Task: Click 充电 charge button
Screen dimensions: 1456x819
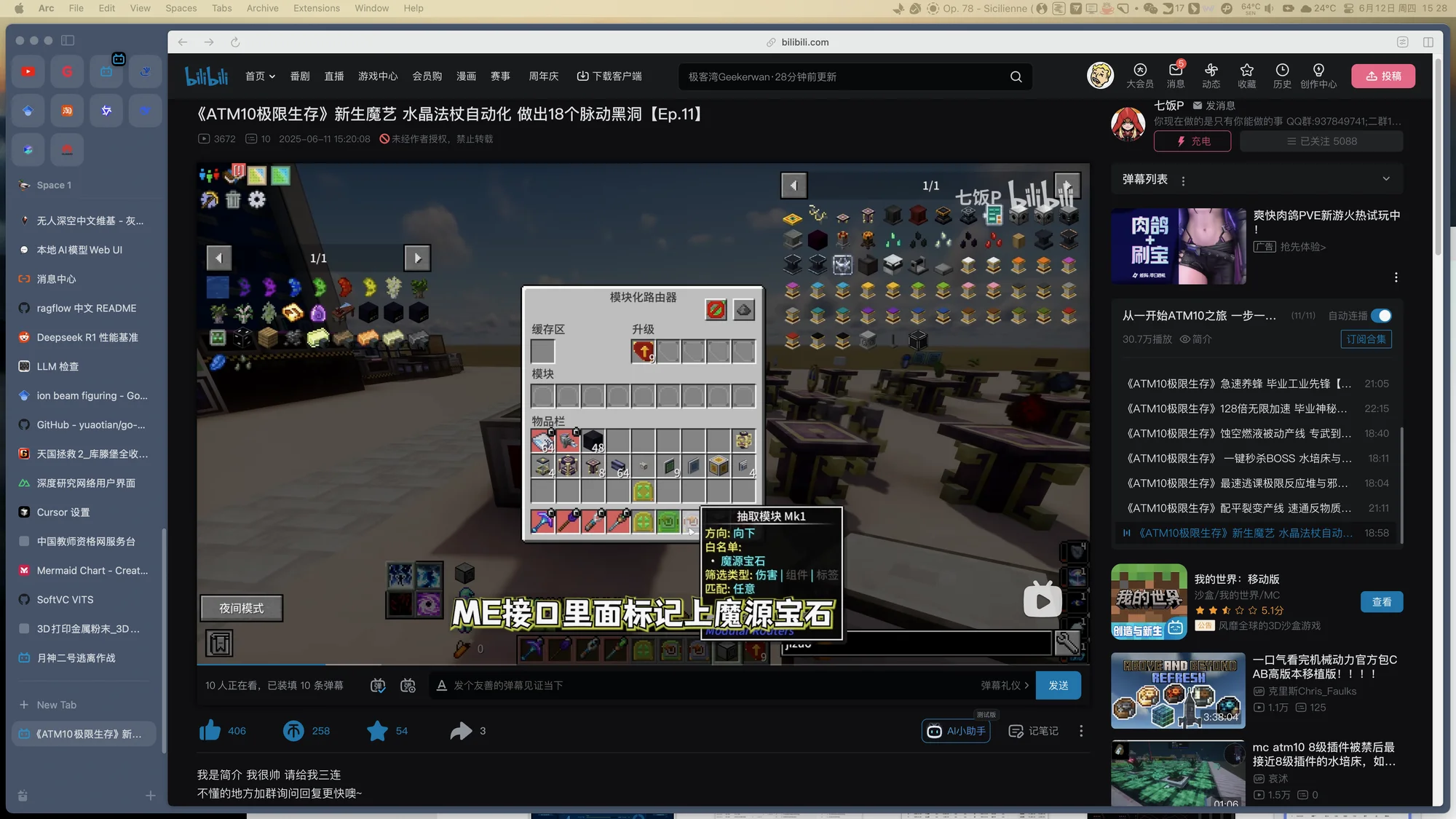Action: (x=1192, y=141)
